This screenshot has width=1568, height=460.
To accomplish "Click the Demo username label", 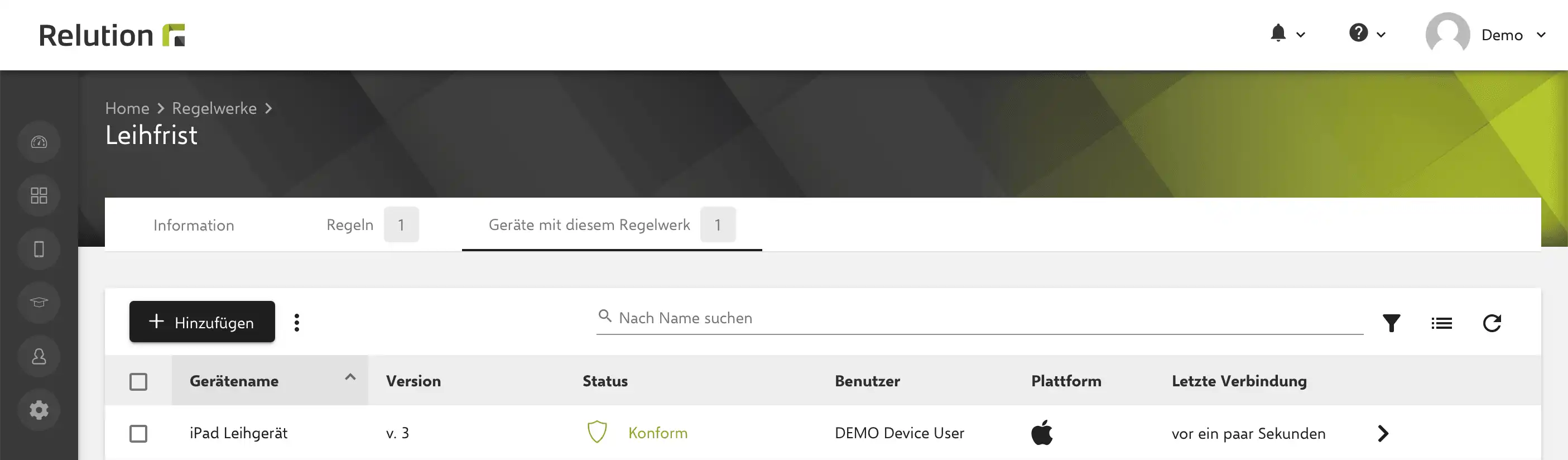I will click(1502, 35).
